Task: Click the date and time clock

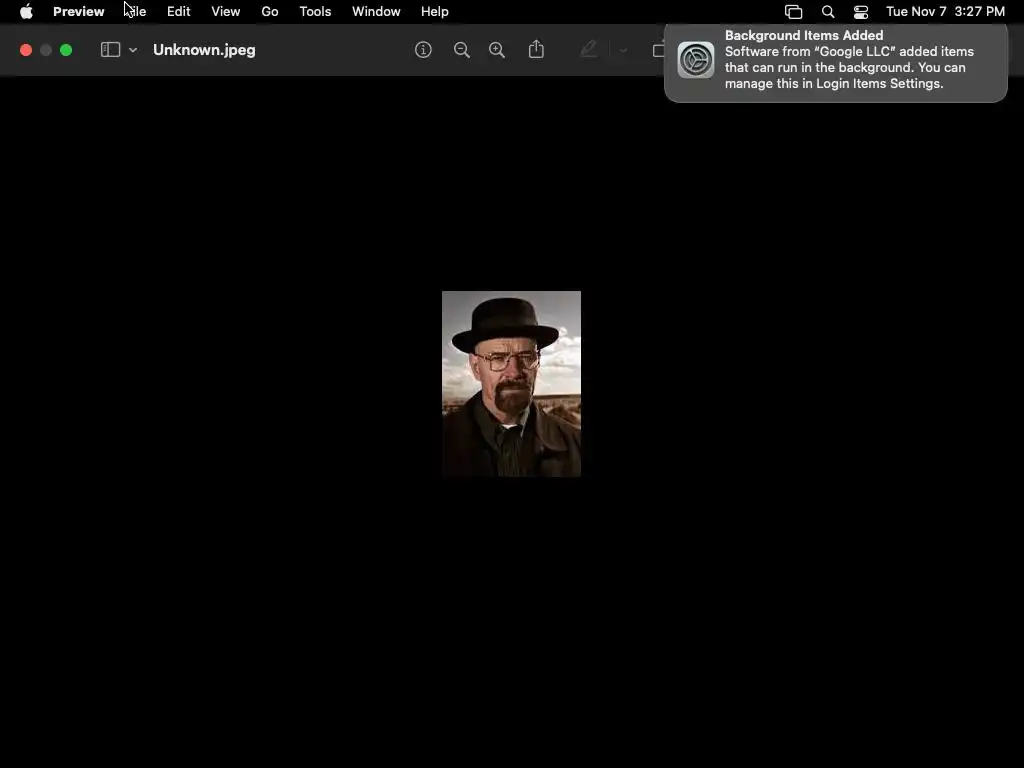Action: point(945,12)
